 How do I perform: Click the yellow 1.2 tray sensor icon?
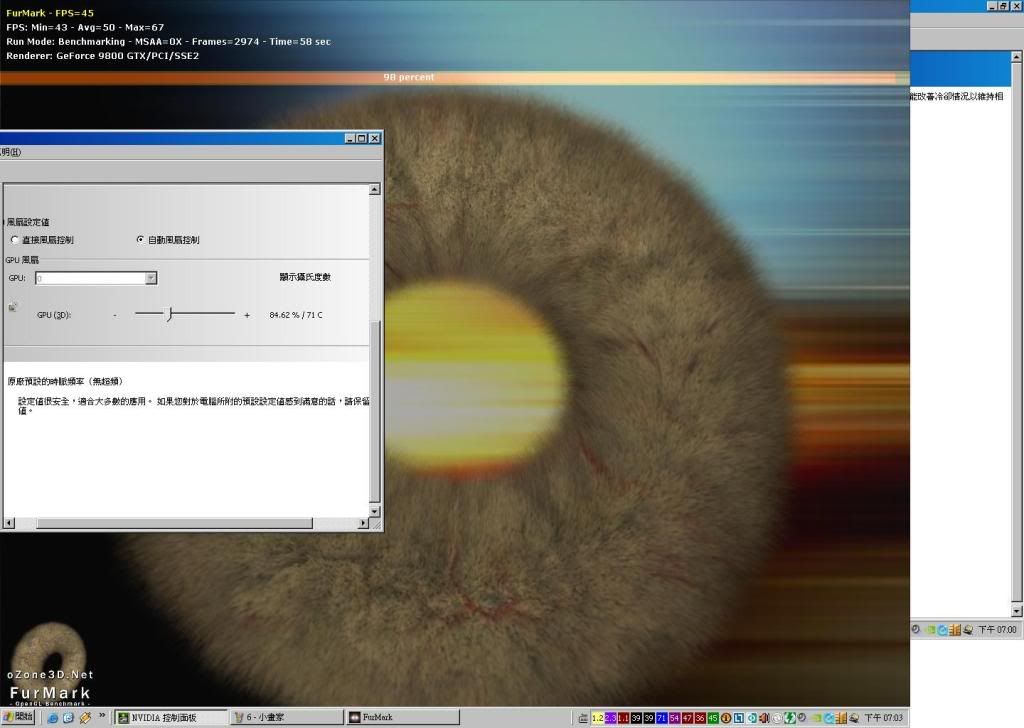click(598, 718)
